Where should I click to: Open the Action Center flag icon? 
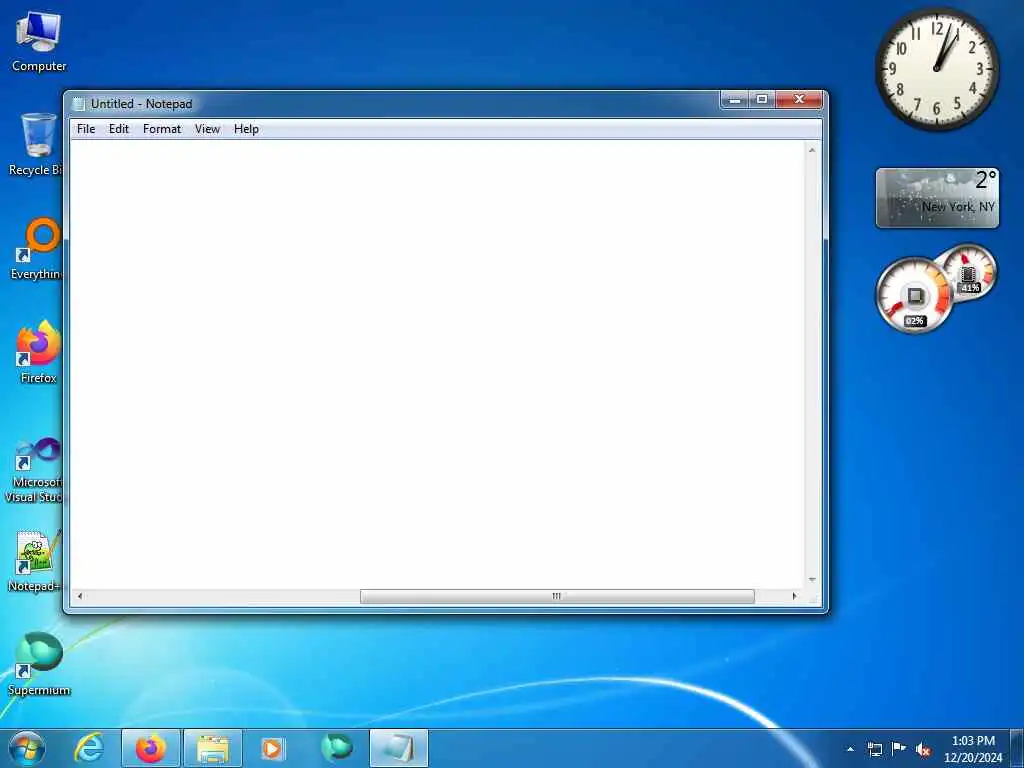pos(899,749)
